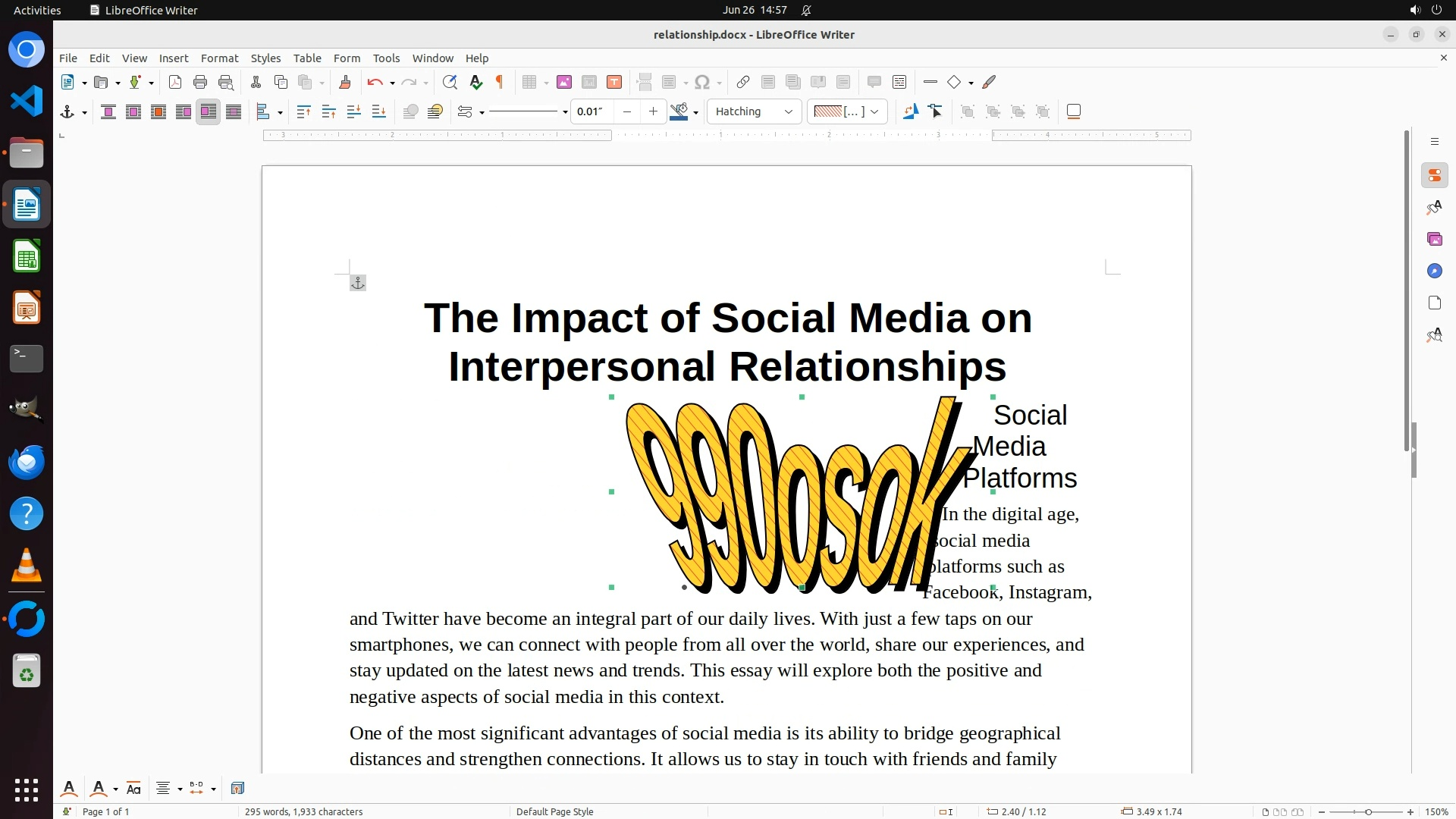Click the Export as PDF icon

click(x=175, y=82)
